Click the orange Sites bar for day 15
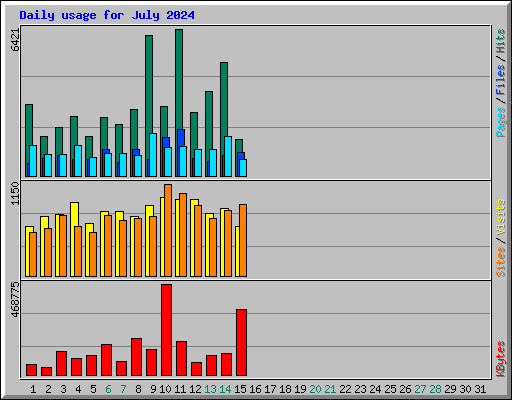512x400 pixels. pyautogui.click(x=243, y=240)
